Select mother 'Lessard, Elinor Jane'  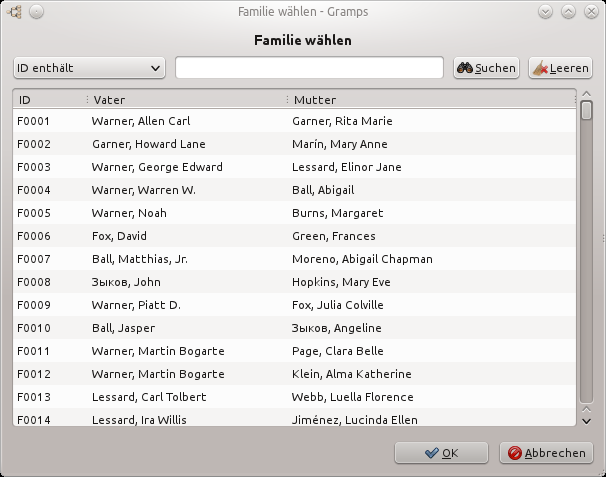(347, 167)
